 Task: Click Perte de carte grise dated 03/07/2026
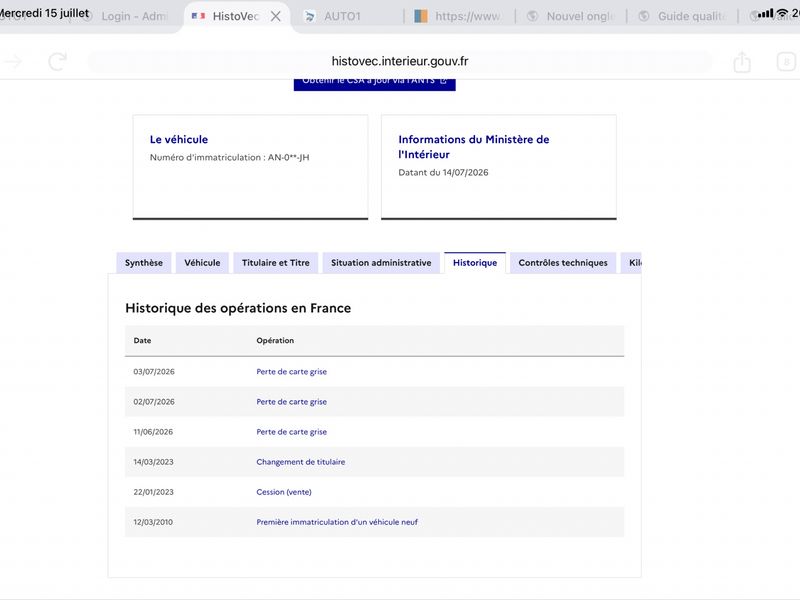(291, 371)
